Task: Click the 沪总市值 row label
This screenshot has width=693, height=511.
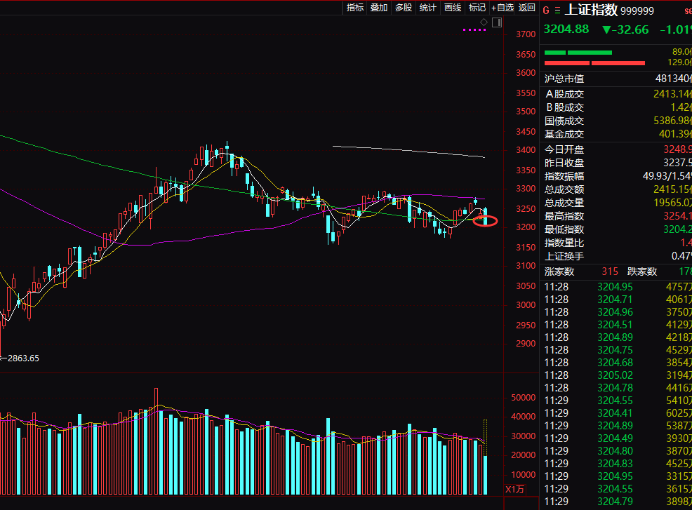Action: click(564, 79)
